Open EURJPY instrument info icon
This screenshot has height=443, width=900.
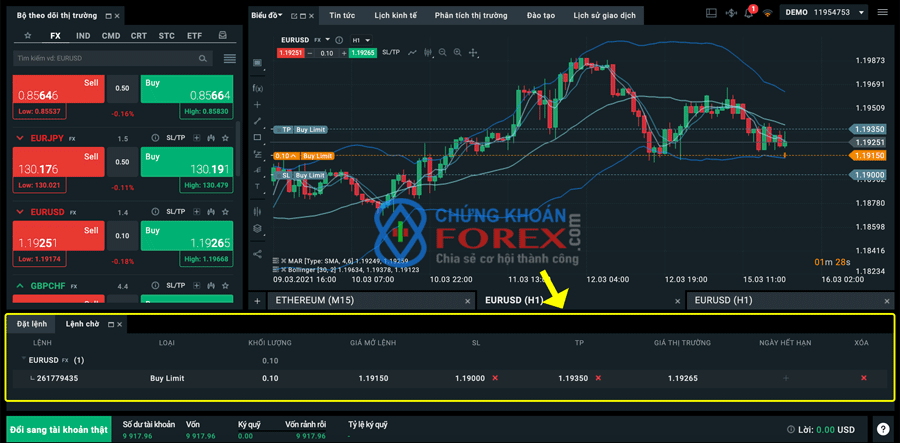(x=155, y=138)
